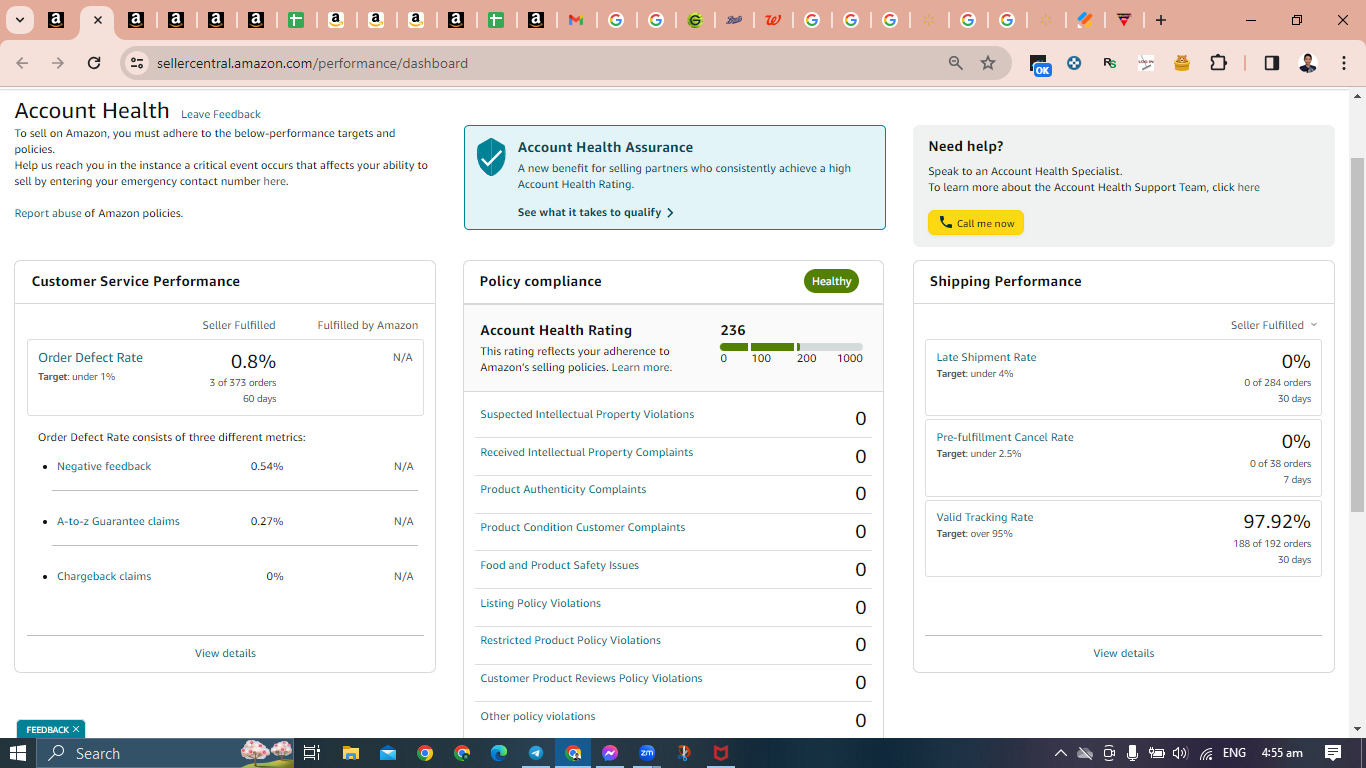Open Suspected Intellectual Property Violations
1366x768 pixels.
tap(587, 414)
